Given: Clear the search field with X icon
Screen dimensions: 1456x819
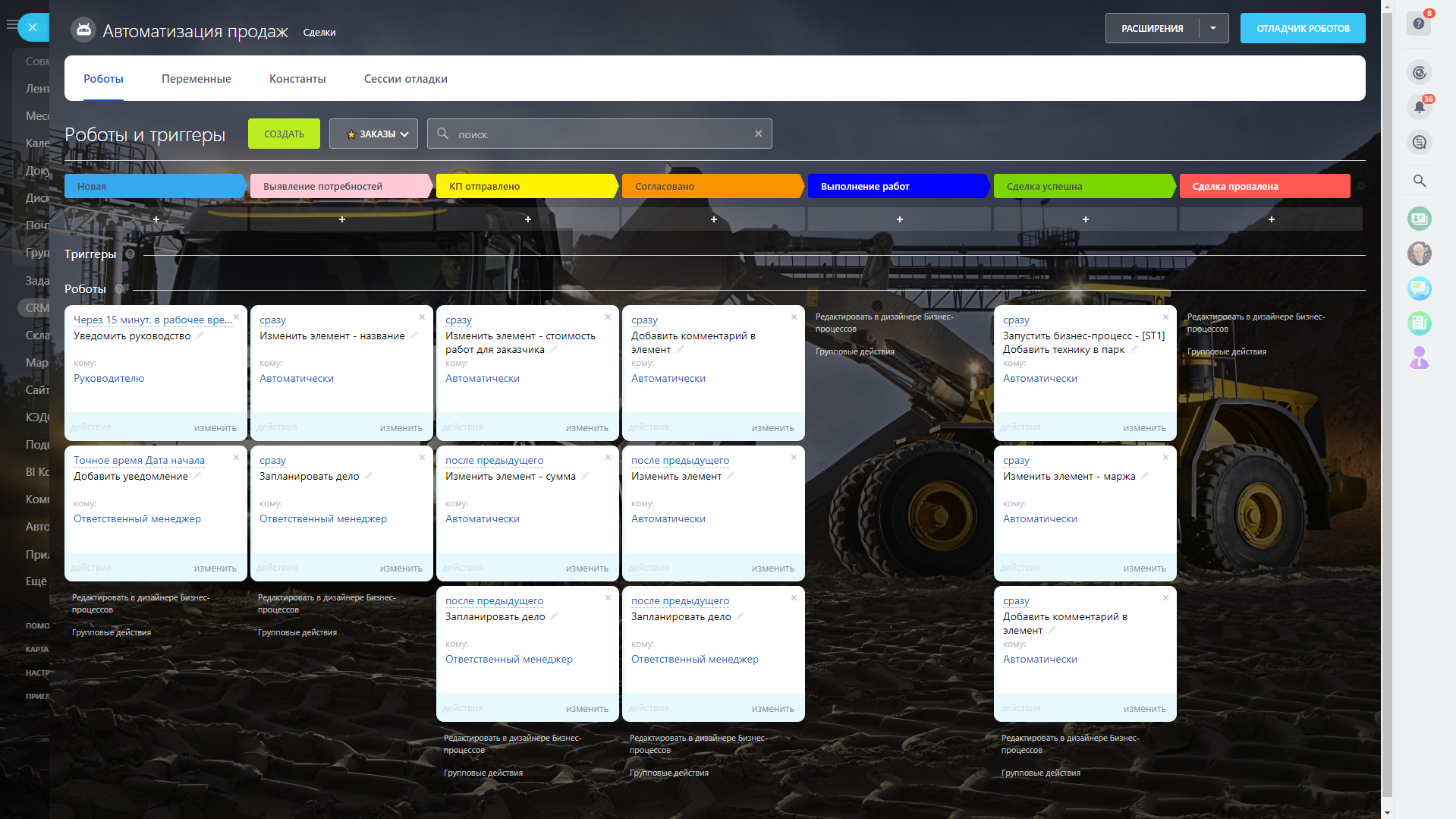Looking at the screenshot, I should coord(758,134).
